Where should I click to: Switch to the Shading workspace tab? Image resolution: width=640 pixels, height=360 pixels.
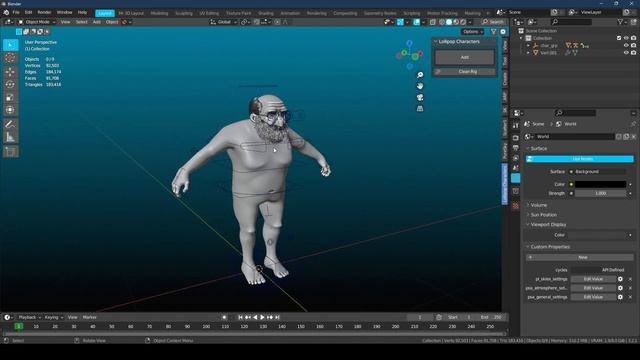266,13
